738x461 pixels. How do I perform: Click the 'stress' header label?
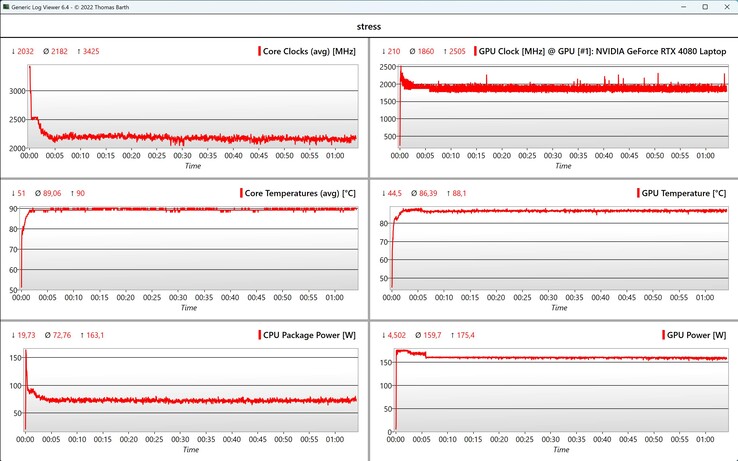pyautogui.click(x=368, y=27)
